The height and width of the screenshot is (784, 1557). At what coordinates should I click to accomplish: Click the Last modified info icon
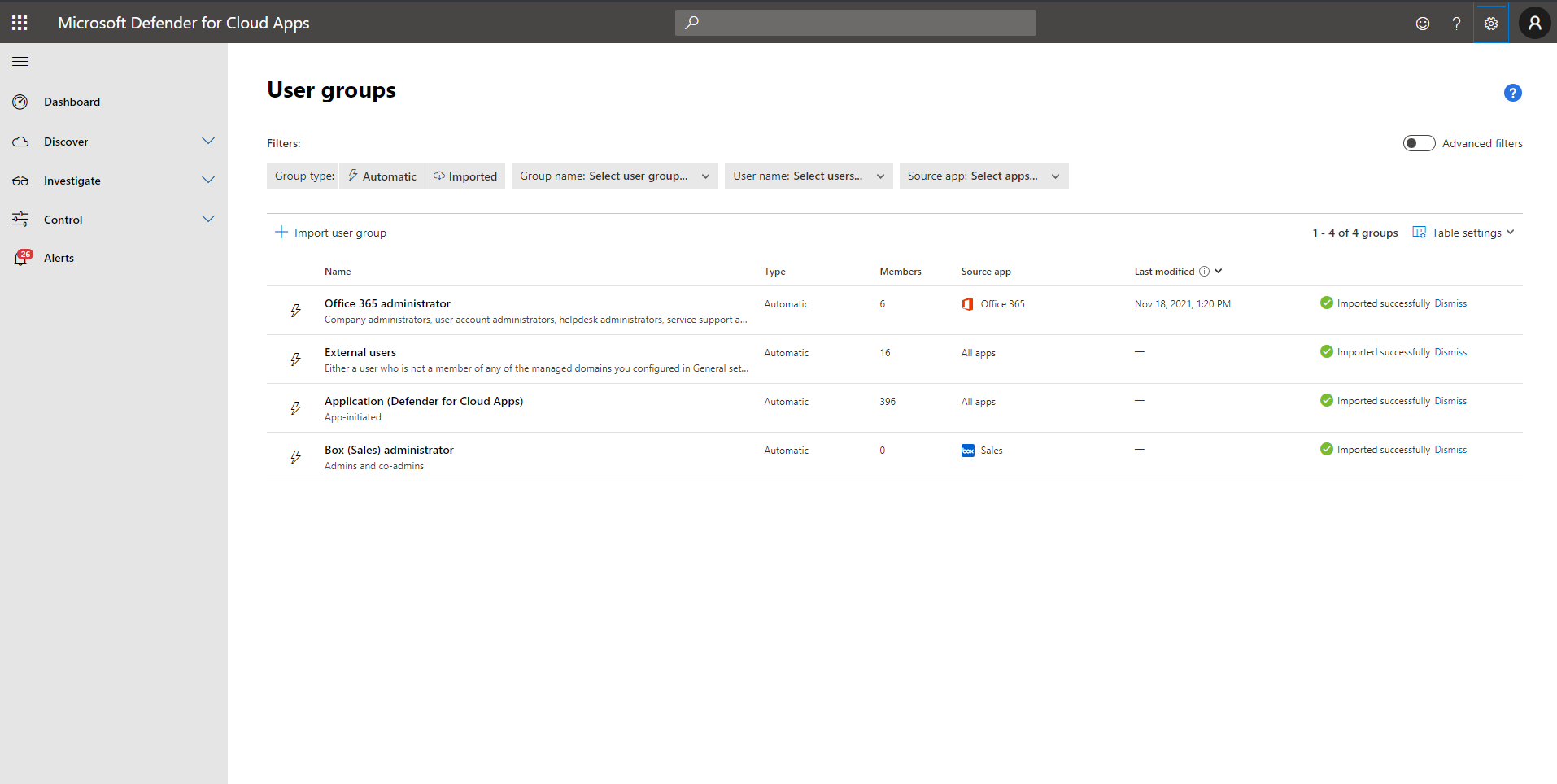click(1205, 272)
